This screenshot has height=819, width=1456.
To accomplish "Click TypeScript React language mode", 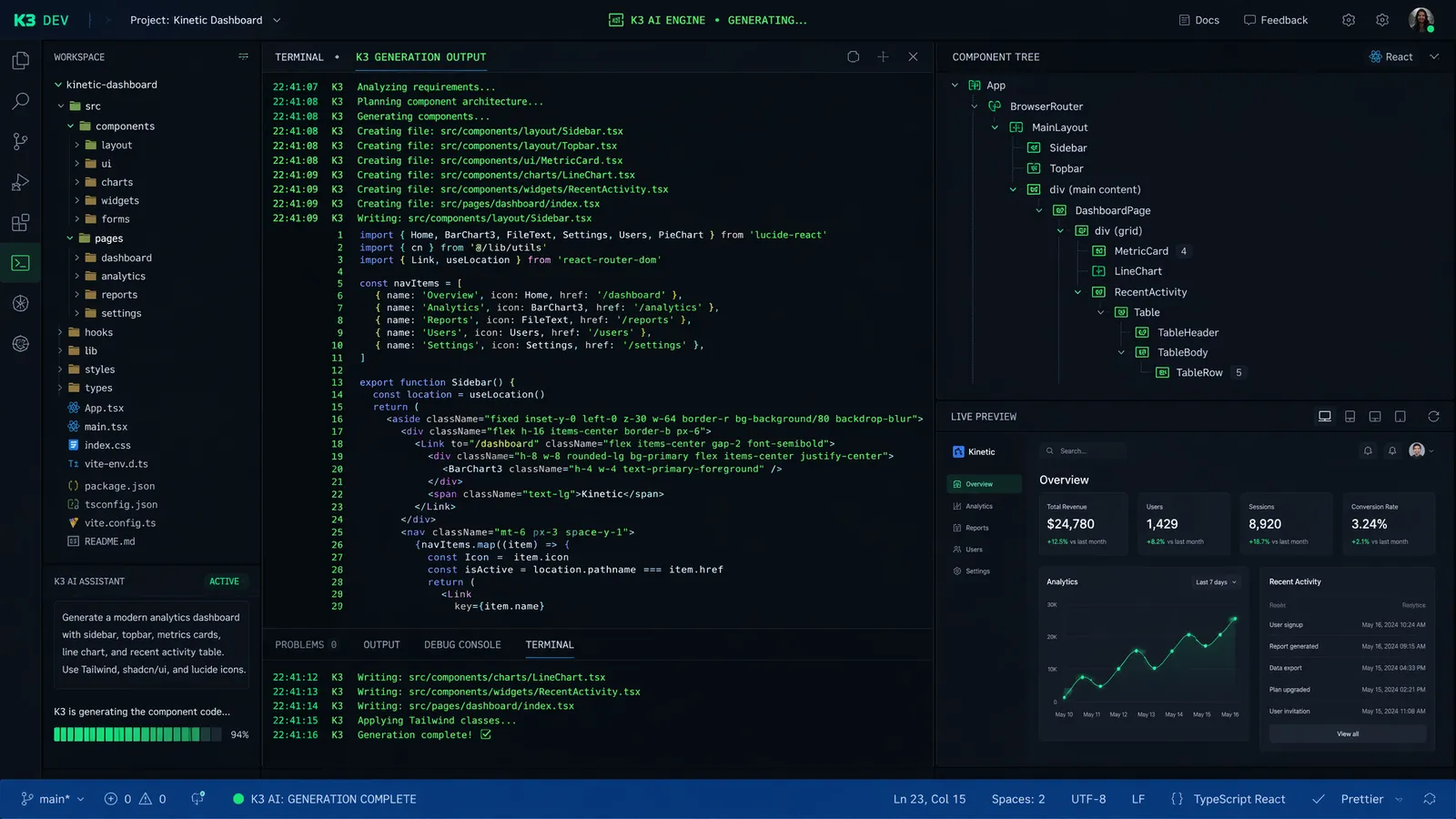I will click(x=1239, y=799).
